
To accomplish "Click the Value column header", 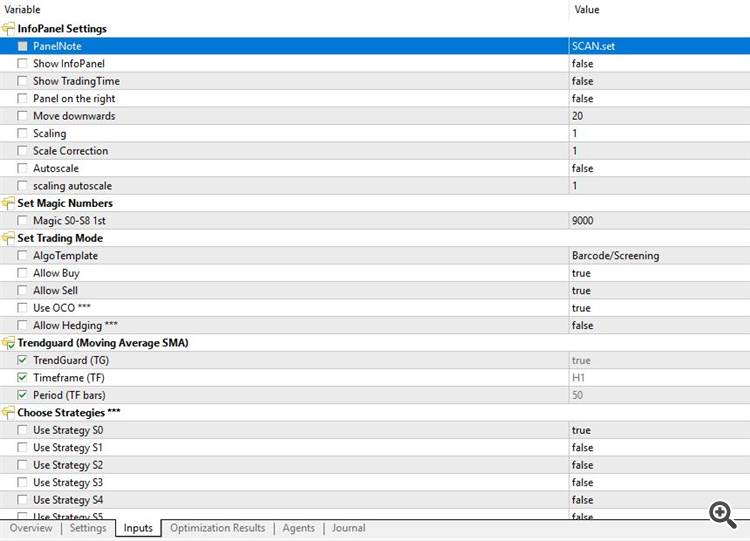I will coord(587,10).
